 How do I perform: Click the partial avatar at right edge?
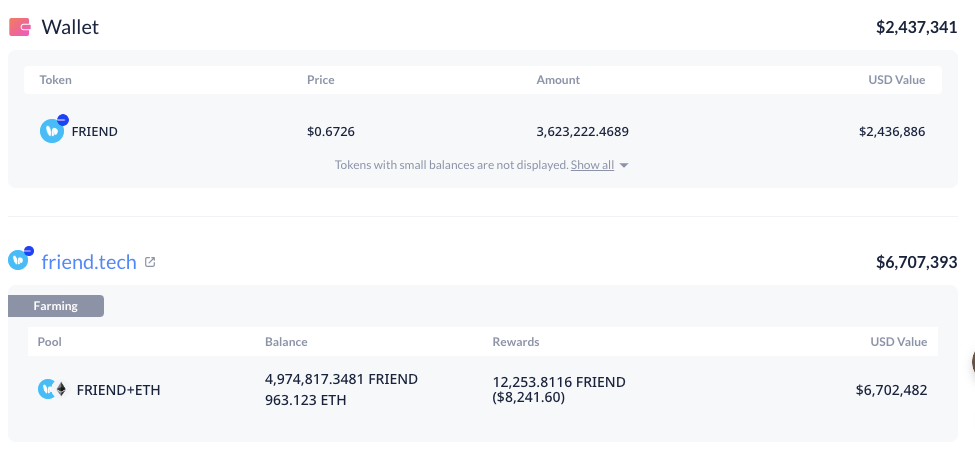click(972, 363)
